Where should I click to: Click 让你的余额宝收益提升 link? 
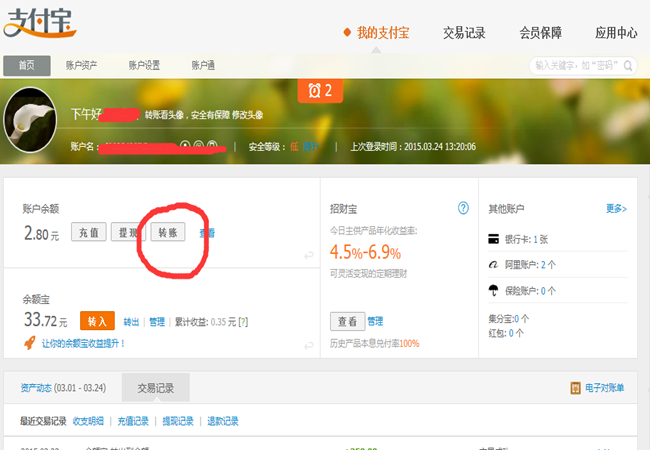(83, 343)
